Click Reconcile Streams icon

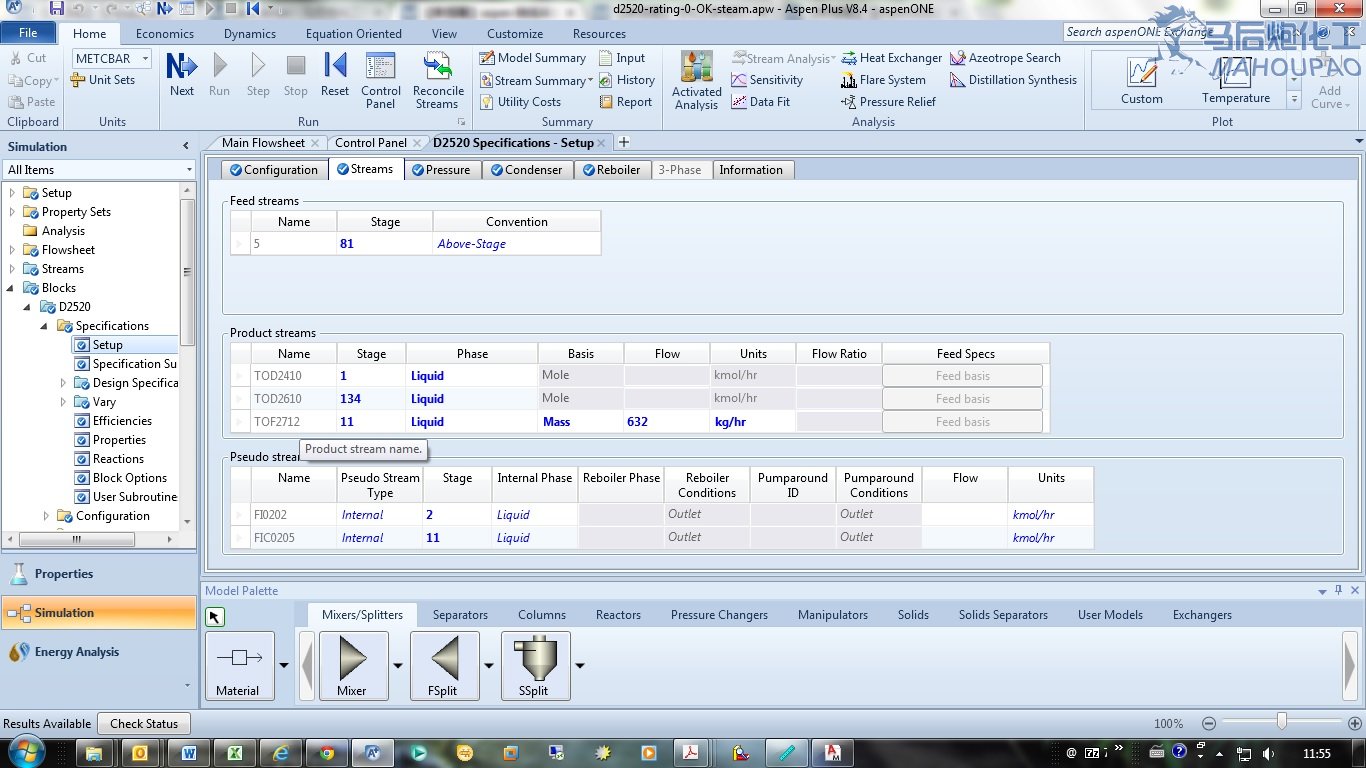click(437, 80)
